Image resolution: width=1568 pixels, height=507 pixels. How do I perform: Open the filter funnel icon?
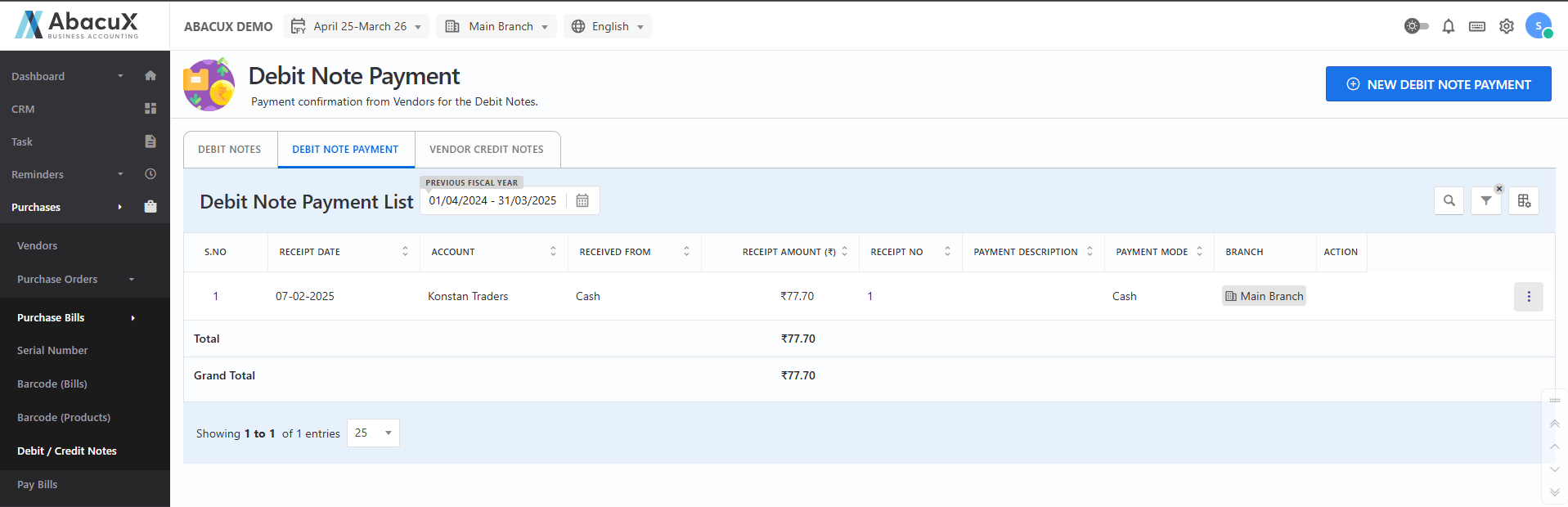tap(1485, 200)
